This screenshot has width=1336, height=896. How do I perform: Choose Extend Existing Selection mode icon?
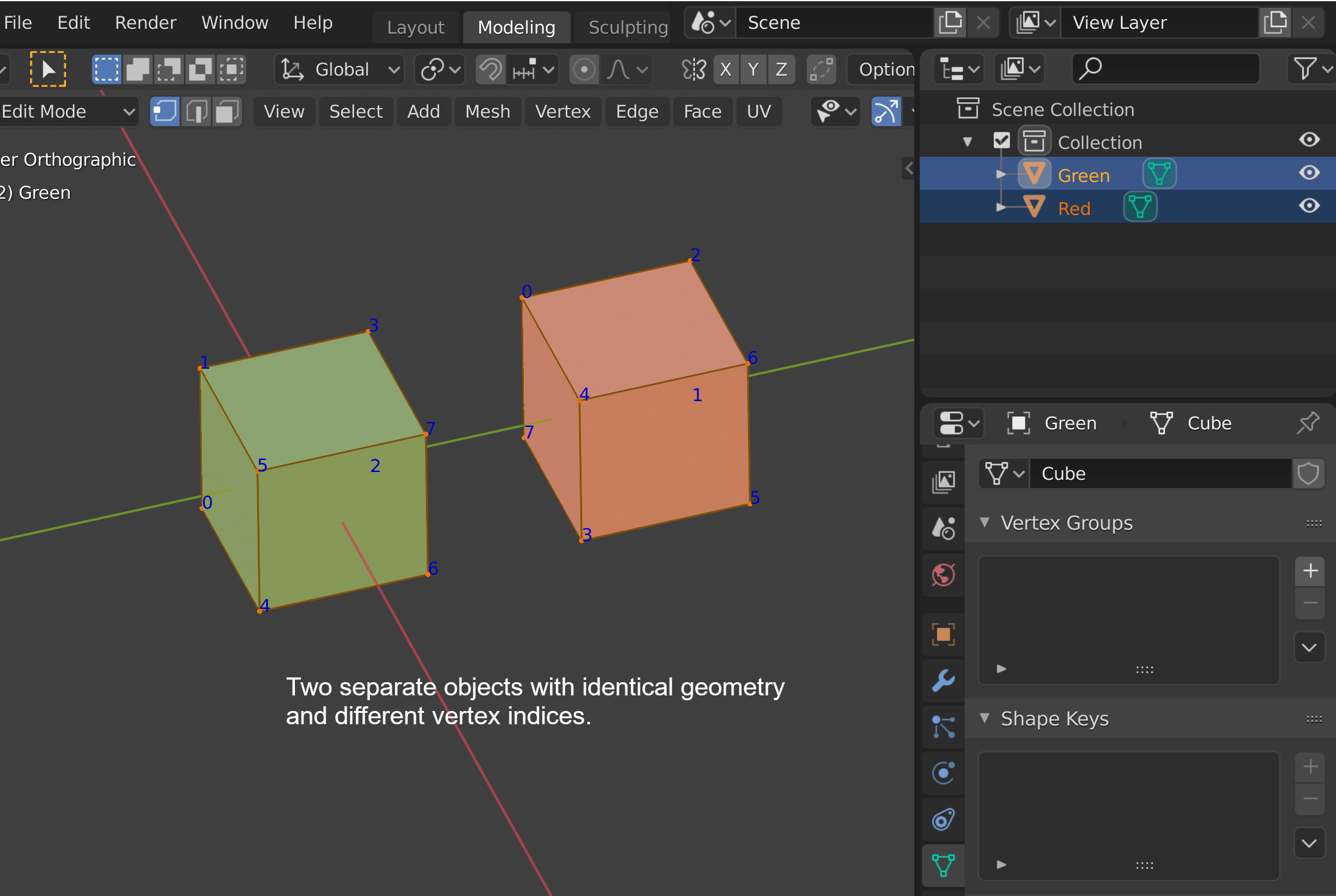tap(138, 70)
